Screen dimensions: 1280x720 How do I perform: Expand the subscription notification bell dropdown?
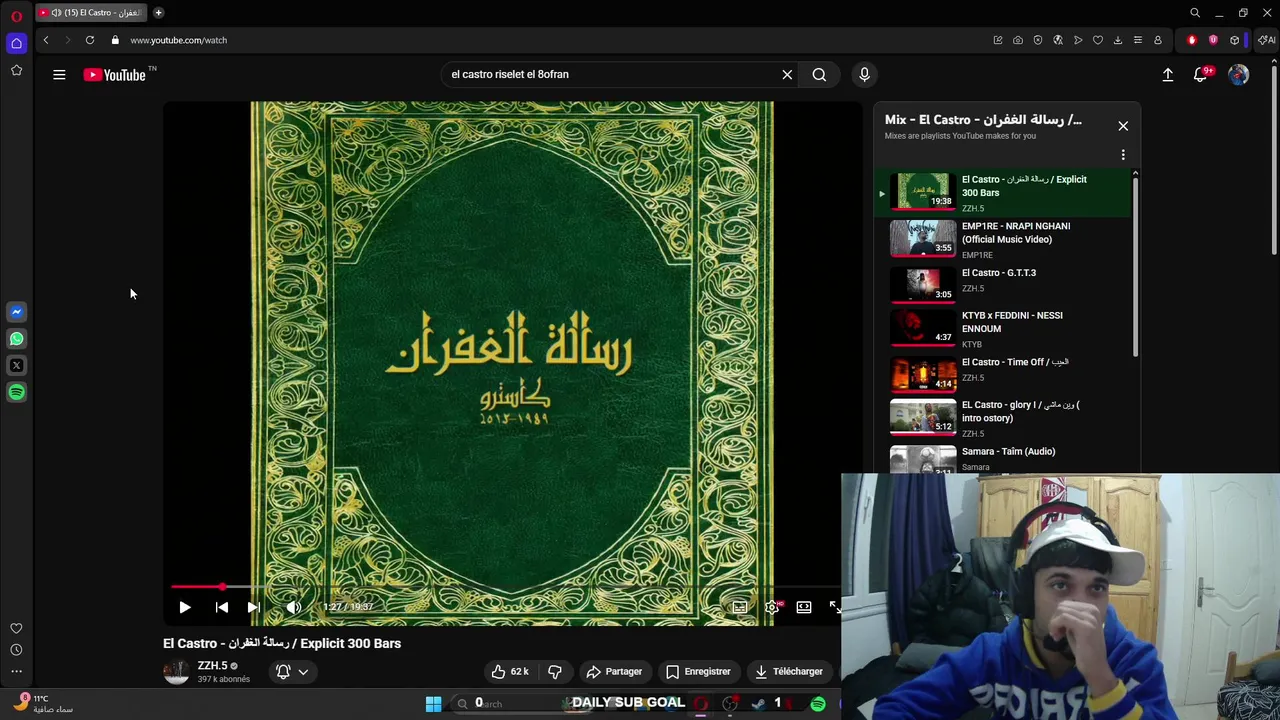[x=292, y=672]
